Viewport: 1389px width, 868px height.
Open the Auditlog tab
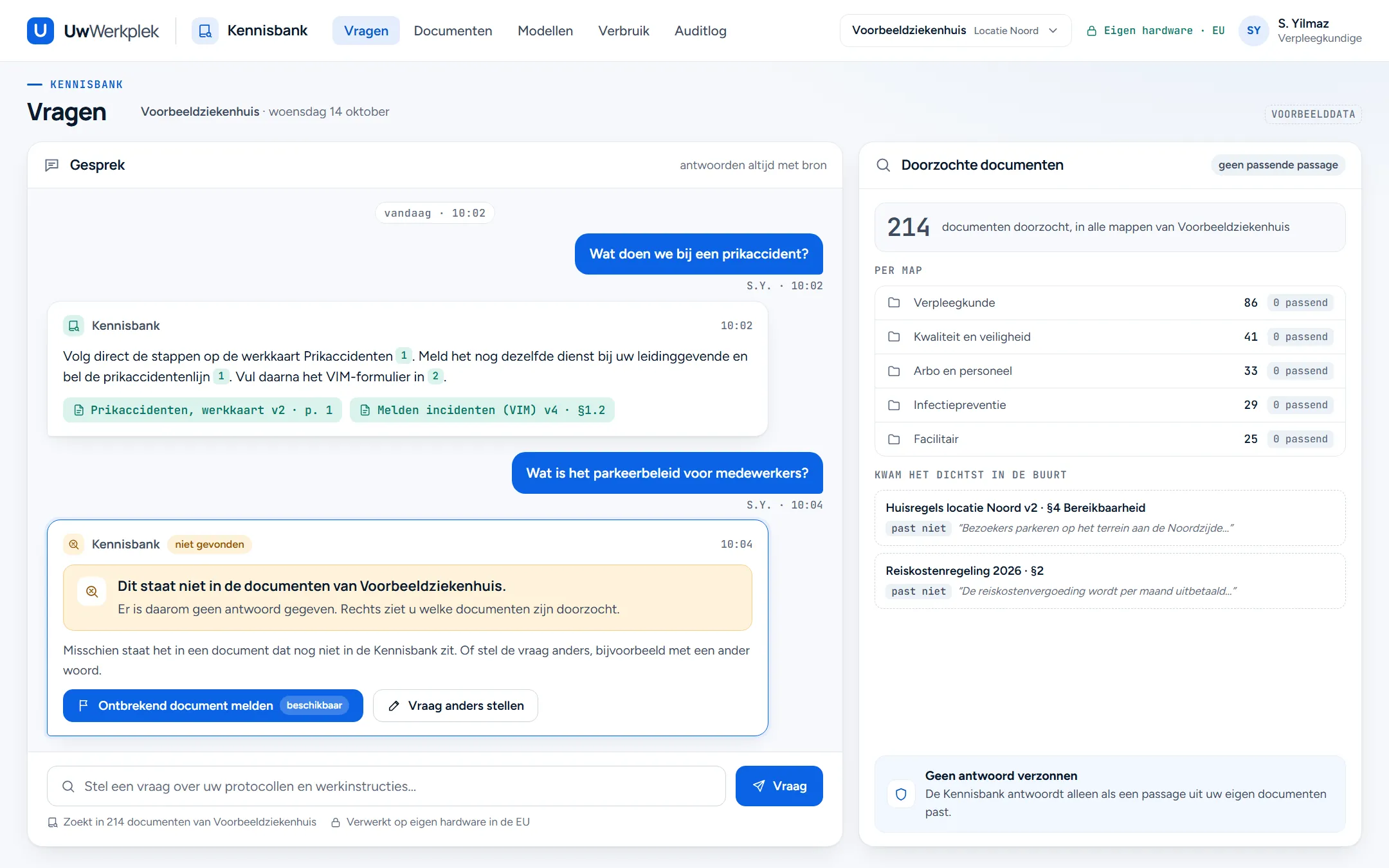700,31
